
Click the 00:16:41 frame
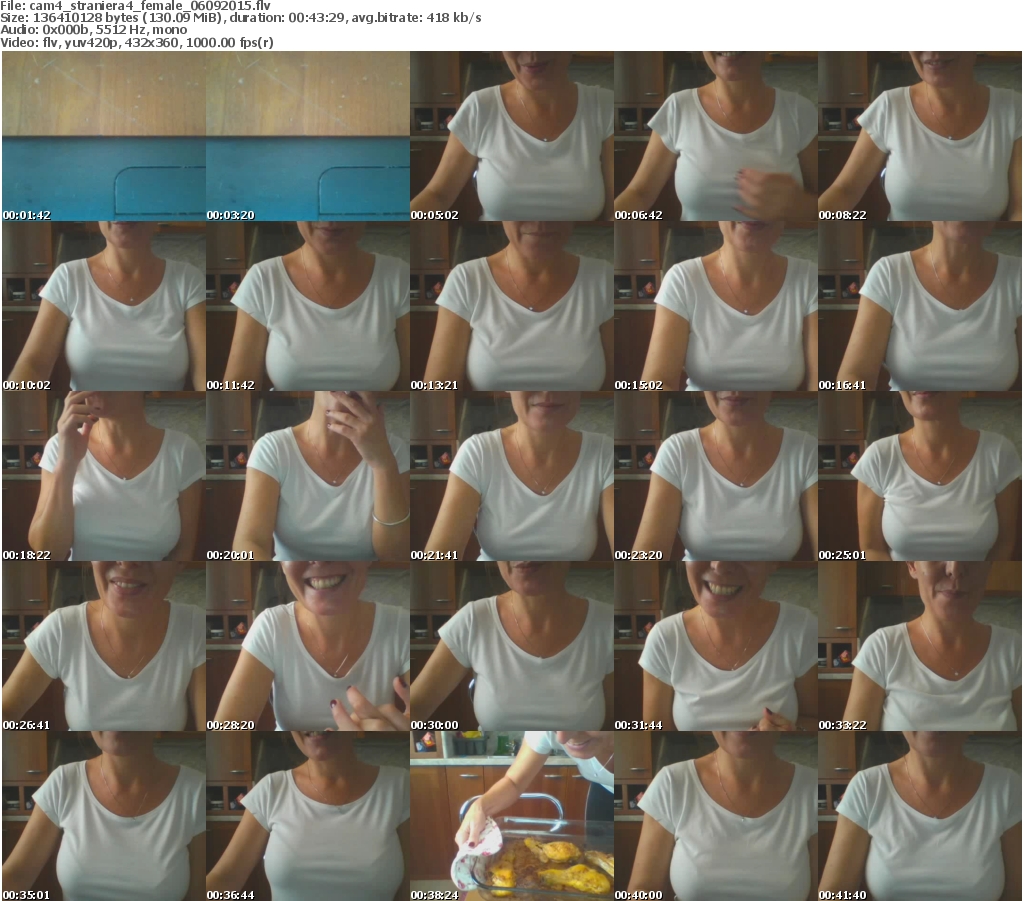pyautogui.click(x=920, y=306)
